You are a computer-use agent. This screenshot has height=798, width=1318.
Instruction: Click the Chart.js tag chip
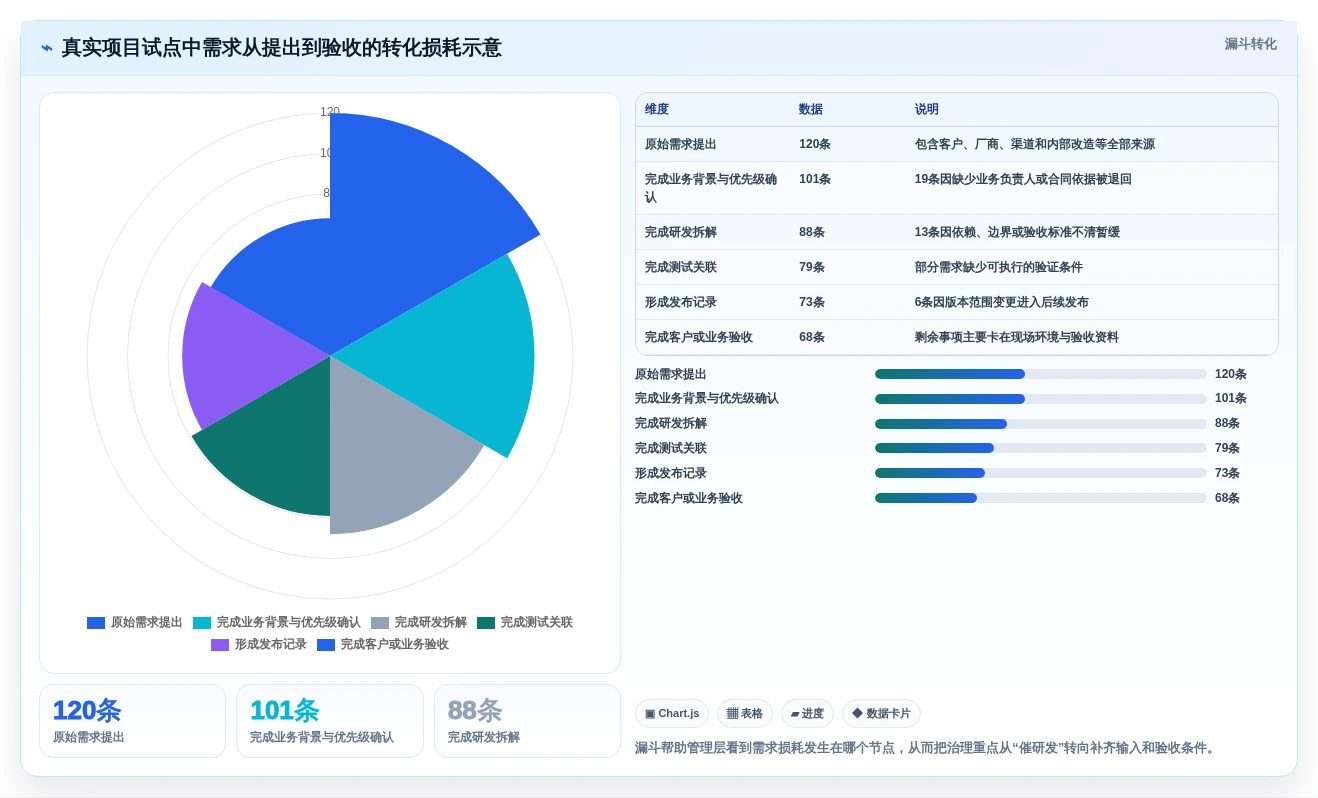tap(672, 713)
